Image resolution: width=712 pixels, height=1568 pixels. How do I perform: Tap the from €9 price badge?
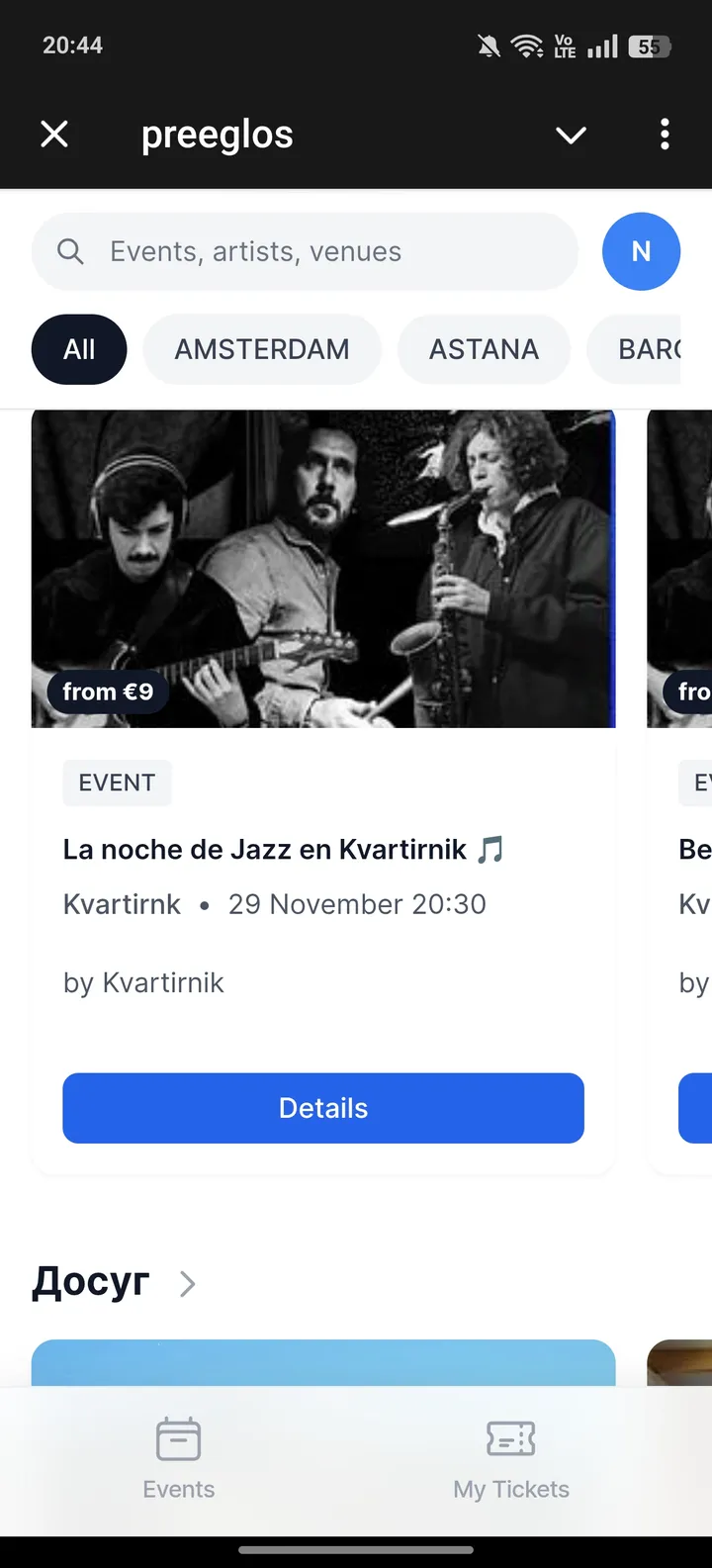pos(108,692)
